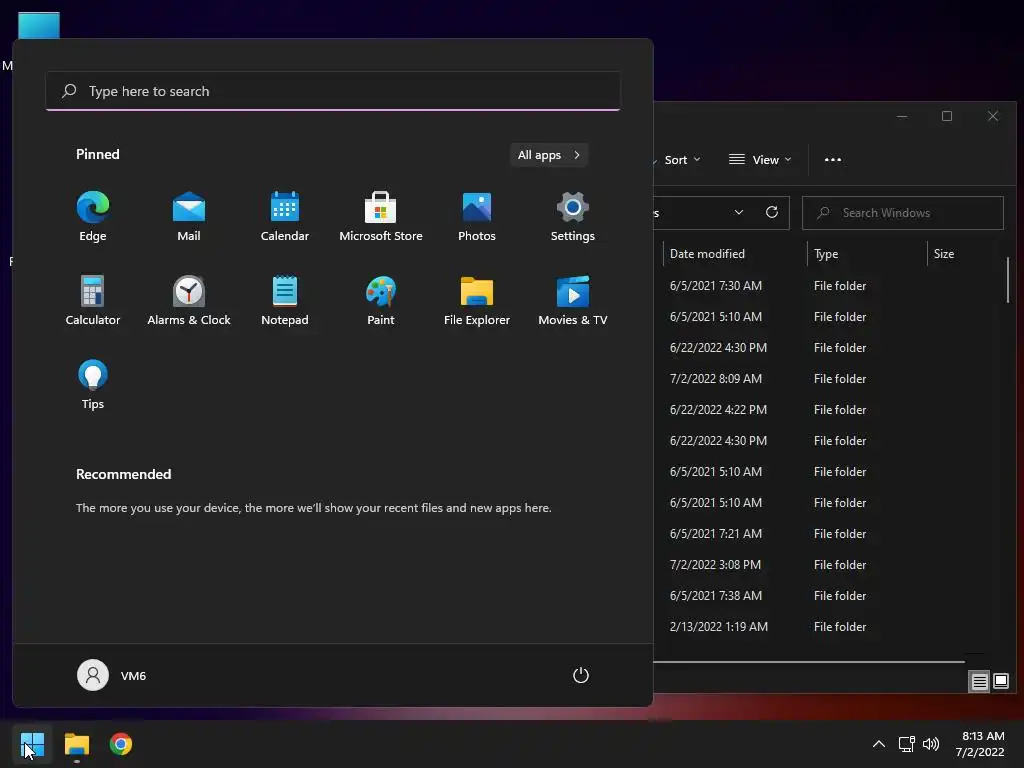This screenshot has width=1024, height=768.
Task: Click the Start menu search box
Action: point(333,91)
